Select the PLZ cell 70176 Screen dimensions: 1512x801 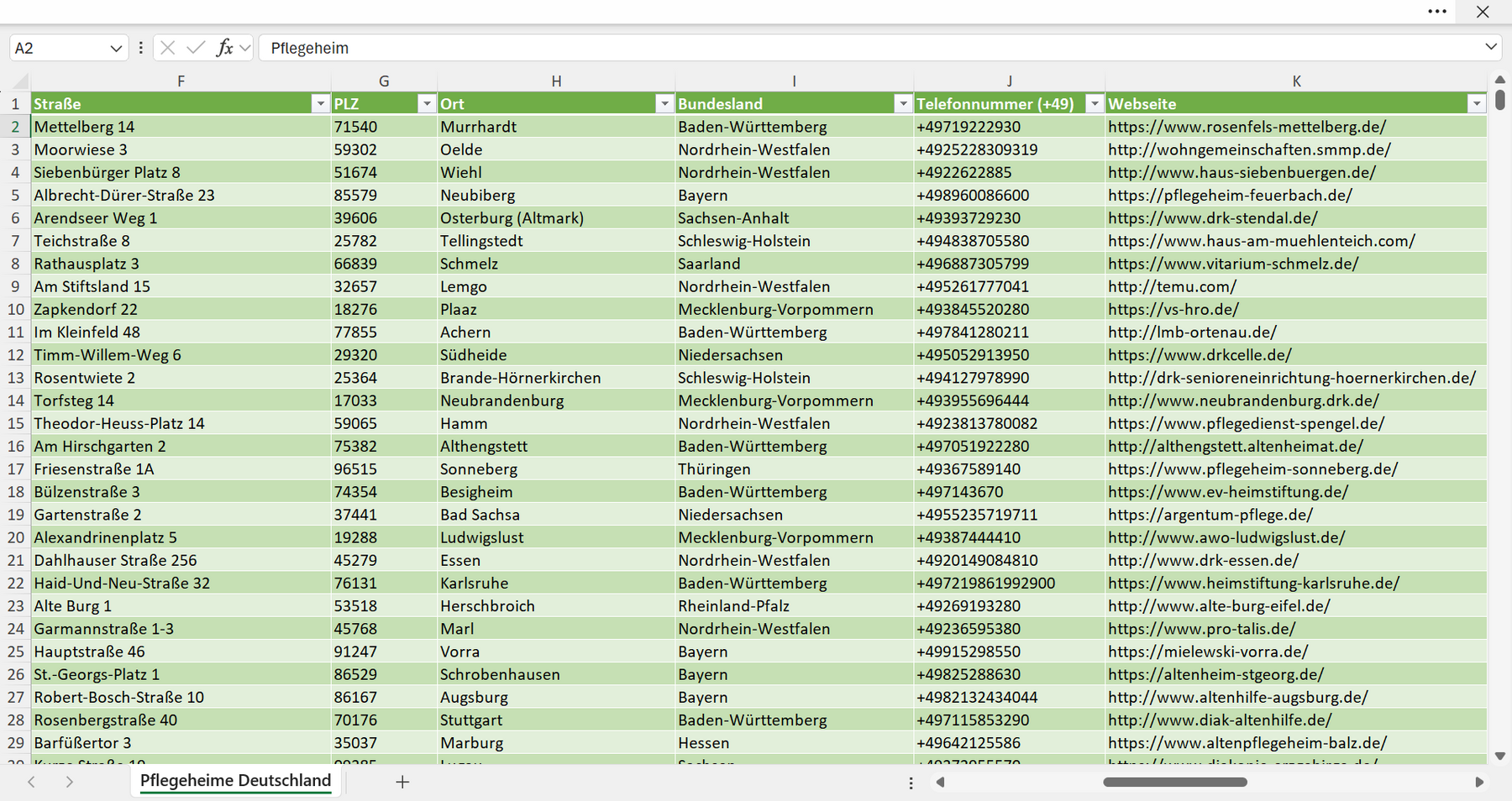(384, 720)
